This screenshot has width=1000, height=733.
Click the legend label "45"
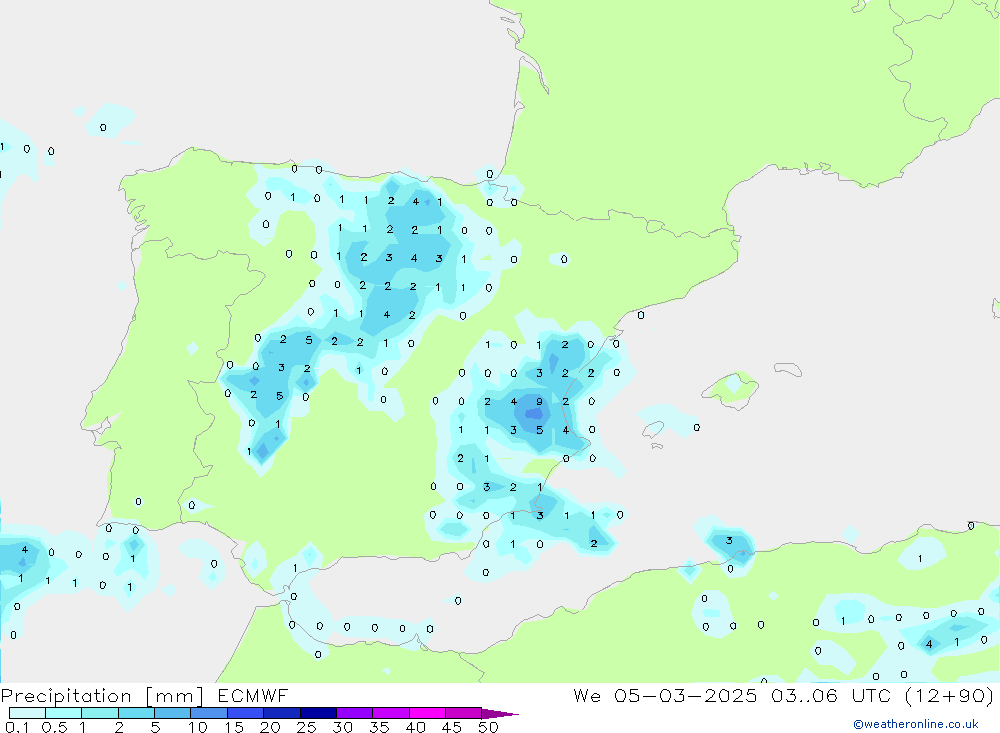click(x=452, y=727)
